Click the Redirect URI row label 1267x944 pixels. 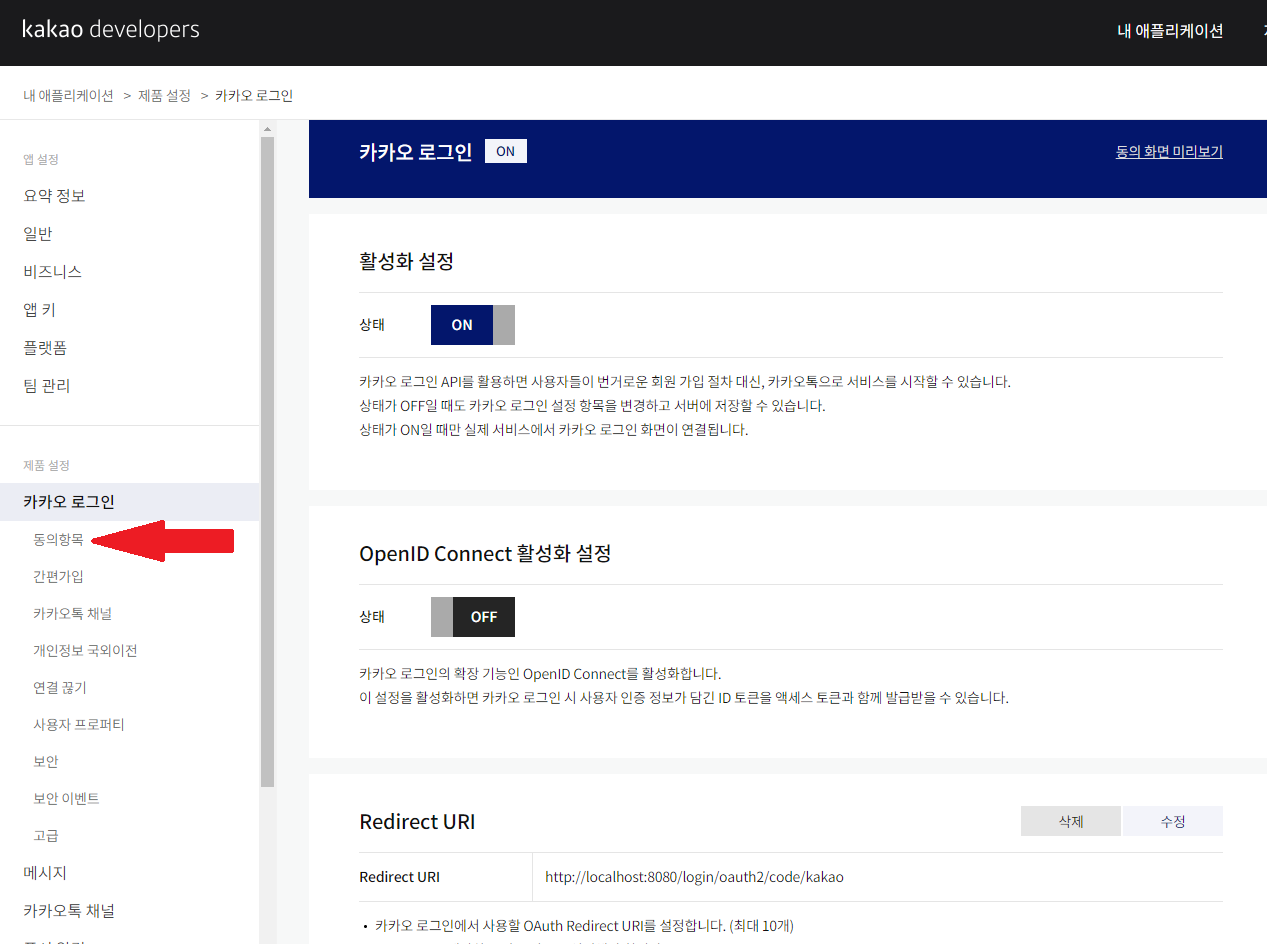[399, 877]
